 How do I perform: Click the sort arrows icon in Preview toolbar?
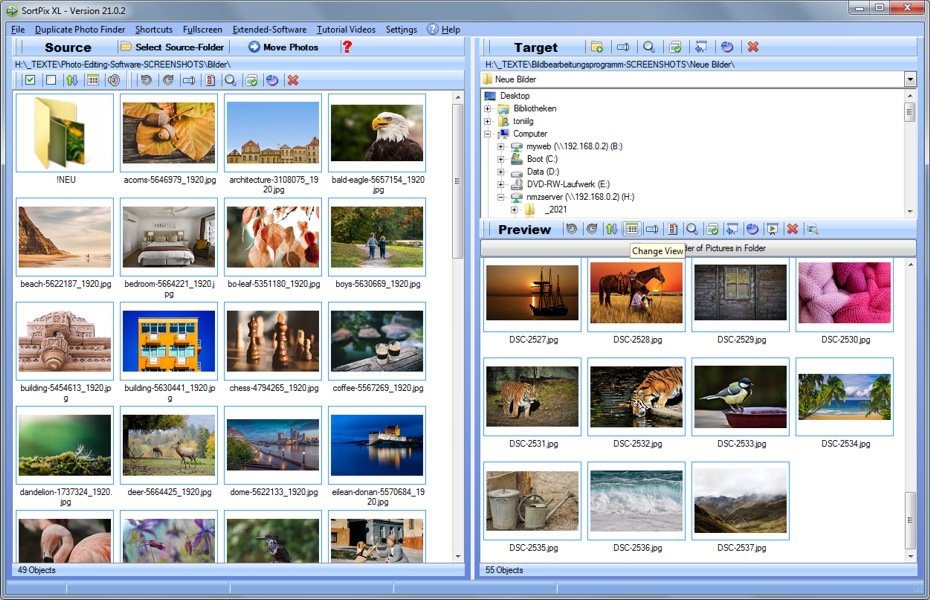[611, 229]
